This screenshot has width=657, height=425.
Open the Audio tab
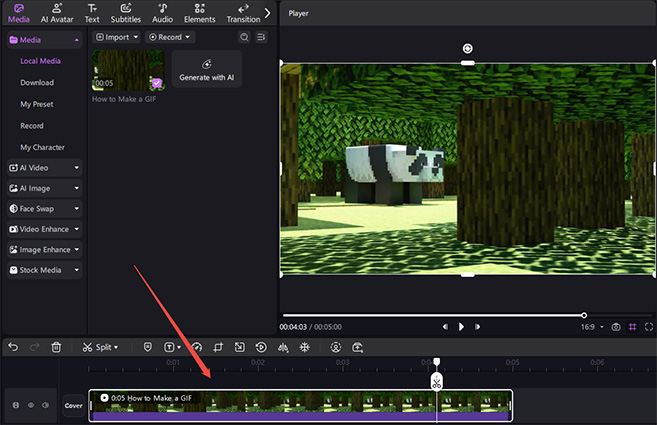[163, 13]
